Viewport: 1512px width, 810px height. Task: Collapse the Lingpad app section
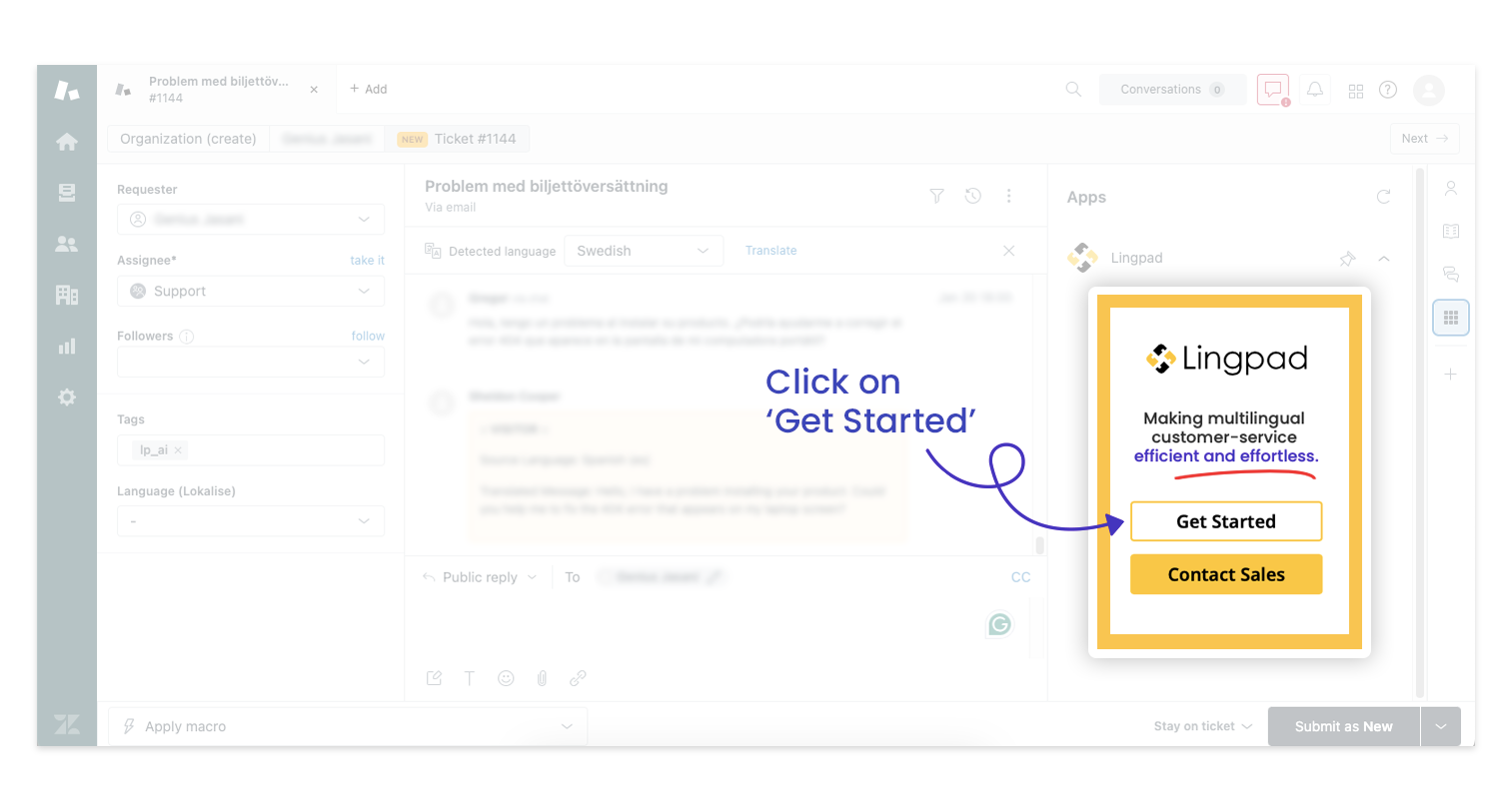pyautogui.click(x=1384, y=259)
